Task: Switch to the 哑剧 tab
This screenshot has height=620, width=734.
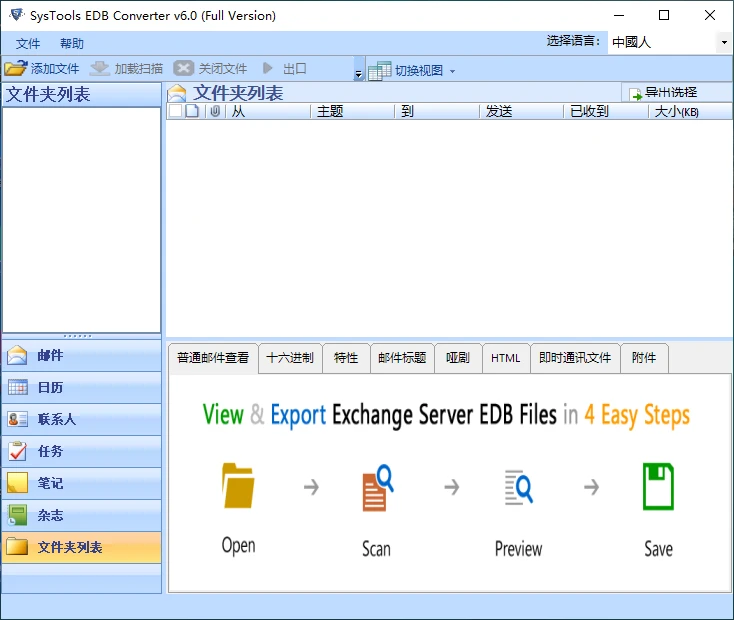Action: click(x=458, y=358)
